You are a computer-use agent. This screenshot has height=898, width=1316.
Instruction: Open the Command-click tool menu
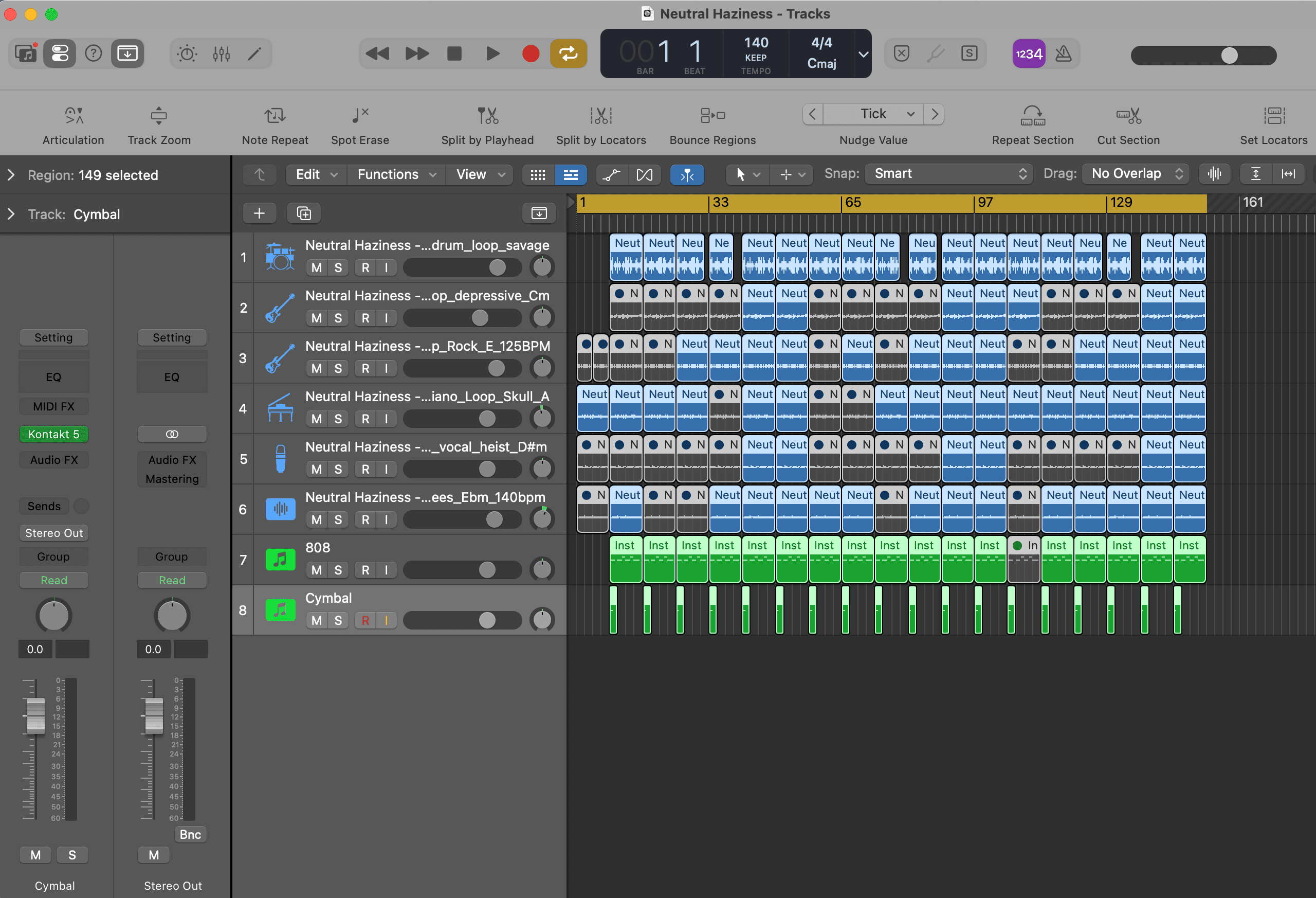[x=792, y=174]
